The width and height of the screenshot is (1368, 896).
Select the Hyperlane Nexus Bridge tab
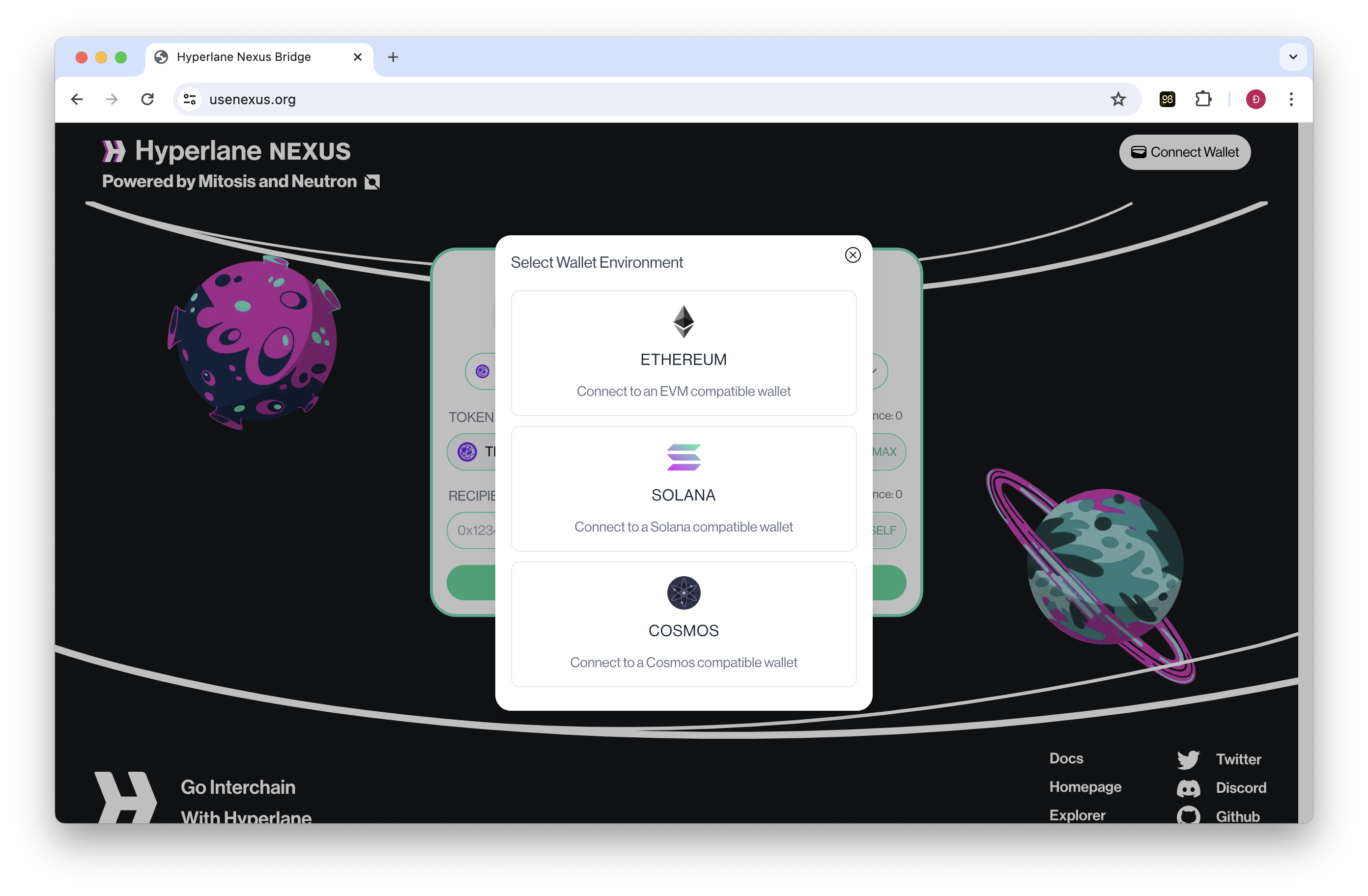pyautogui.click(x=244, y=57)
